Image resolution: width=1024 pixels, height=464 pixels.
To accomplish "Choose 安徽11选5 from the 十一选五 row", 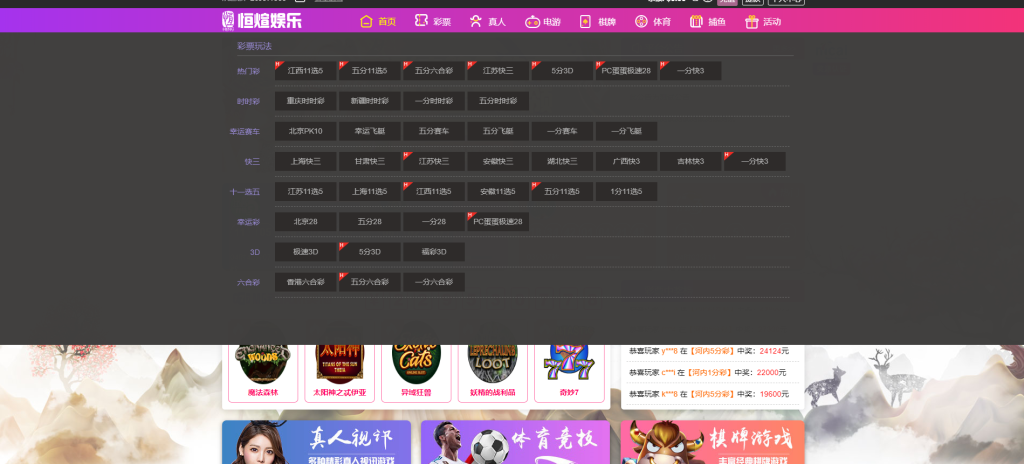I will point(498,191).
